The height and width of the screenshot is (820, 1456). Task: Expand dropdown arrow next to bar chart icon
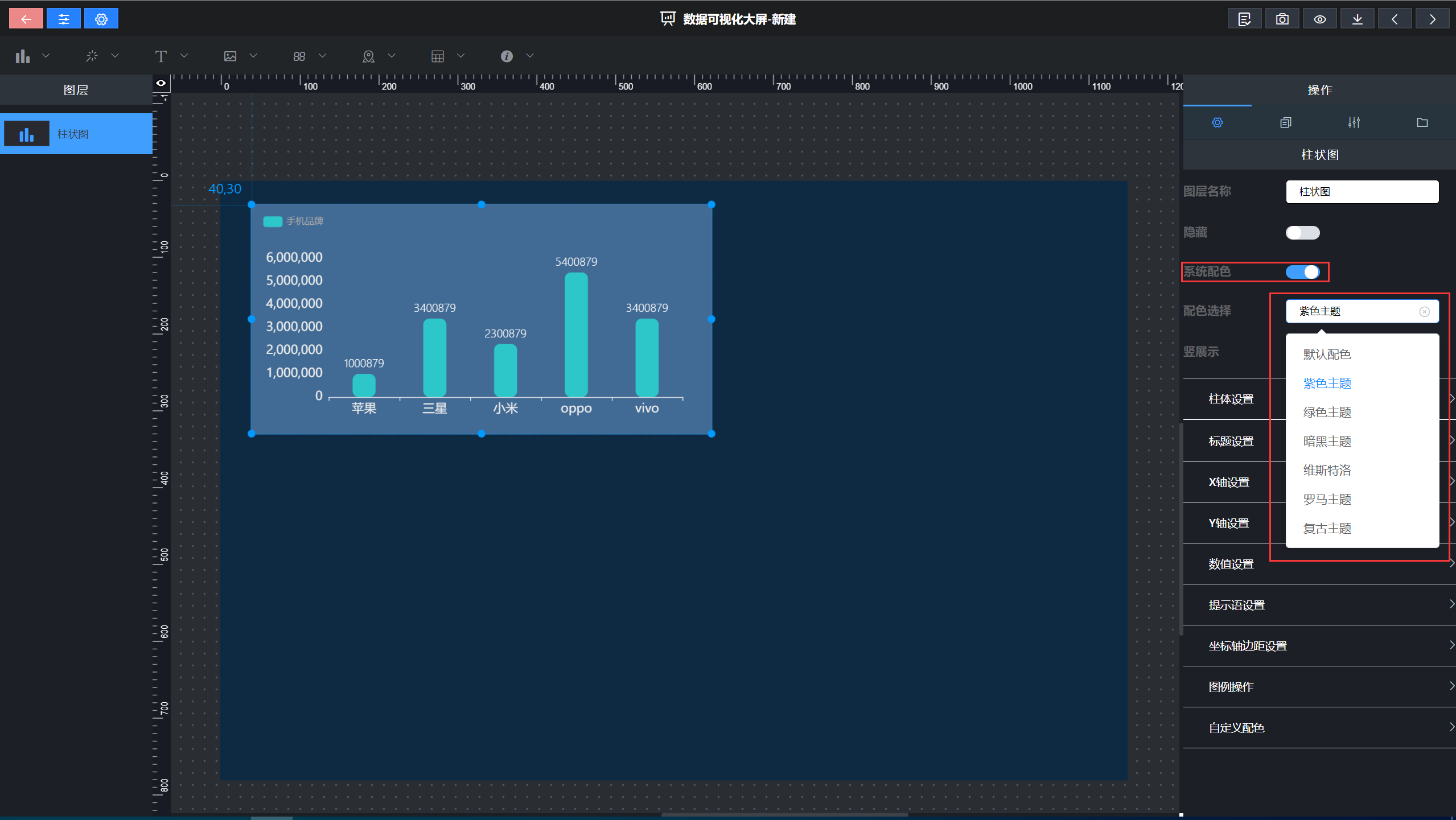point(46,56)
